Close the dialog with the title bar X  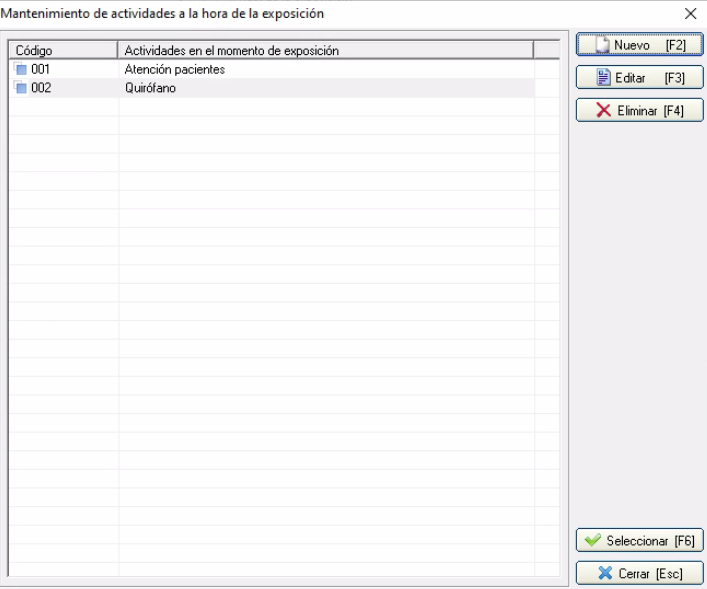[690, 13]
